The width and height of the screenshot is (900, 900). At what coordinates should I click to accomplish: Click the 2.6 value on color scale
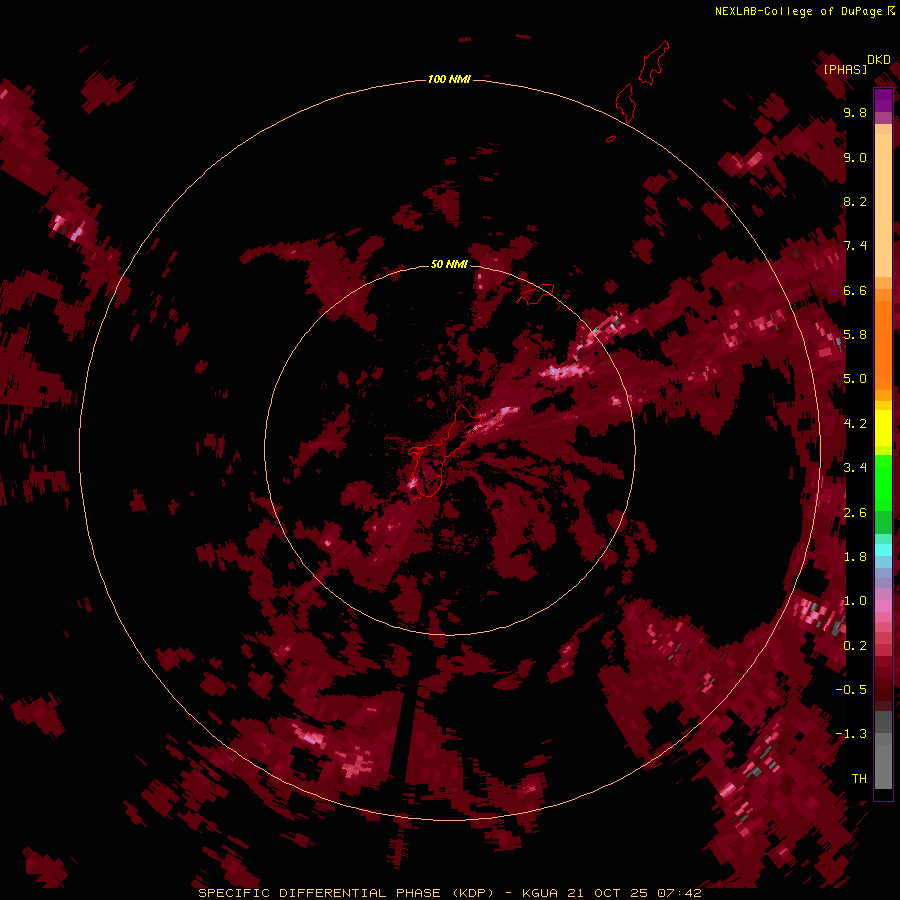tap(855, 513)
